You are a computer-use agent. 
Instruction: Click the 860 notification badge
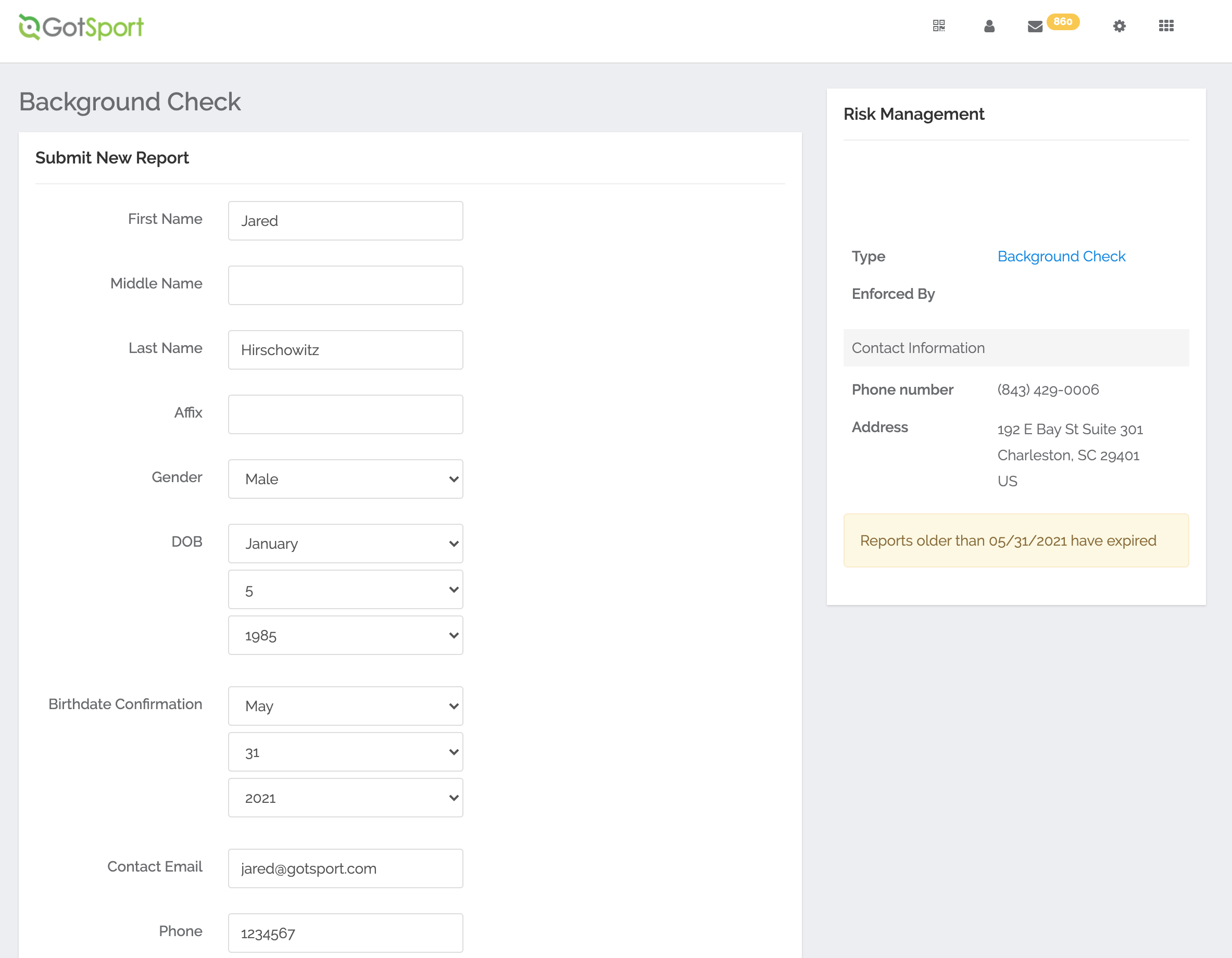point(1063,21)
